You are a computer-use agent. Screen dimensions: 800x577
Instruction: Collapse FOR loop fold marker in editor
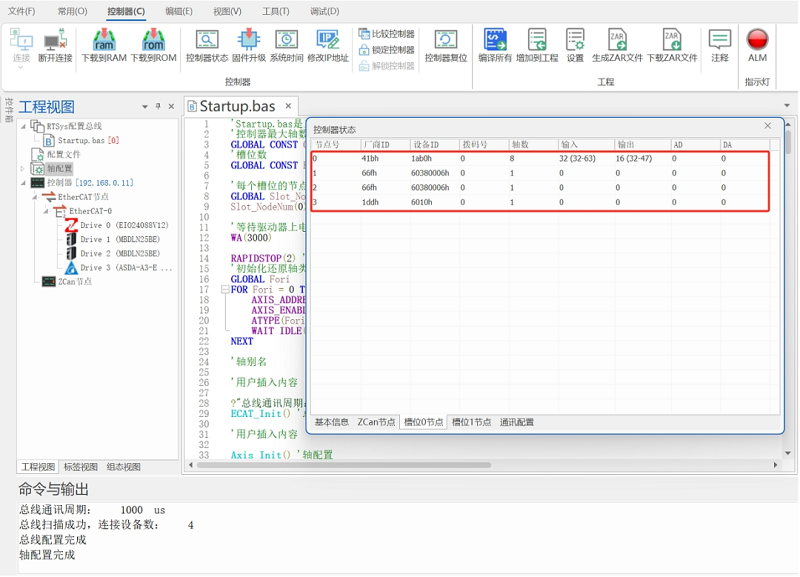(x=225, y=290)
